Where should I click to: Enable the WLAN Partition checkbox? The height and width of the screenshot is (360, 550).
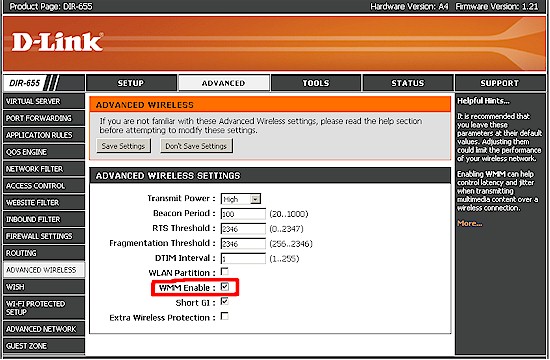(x=224, y=272)
